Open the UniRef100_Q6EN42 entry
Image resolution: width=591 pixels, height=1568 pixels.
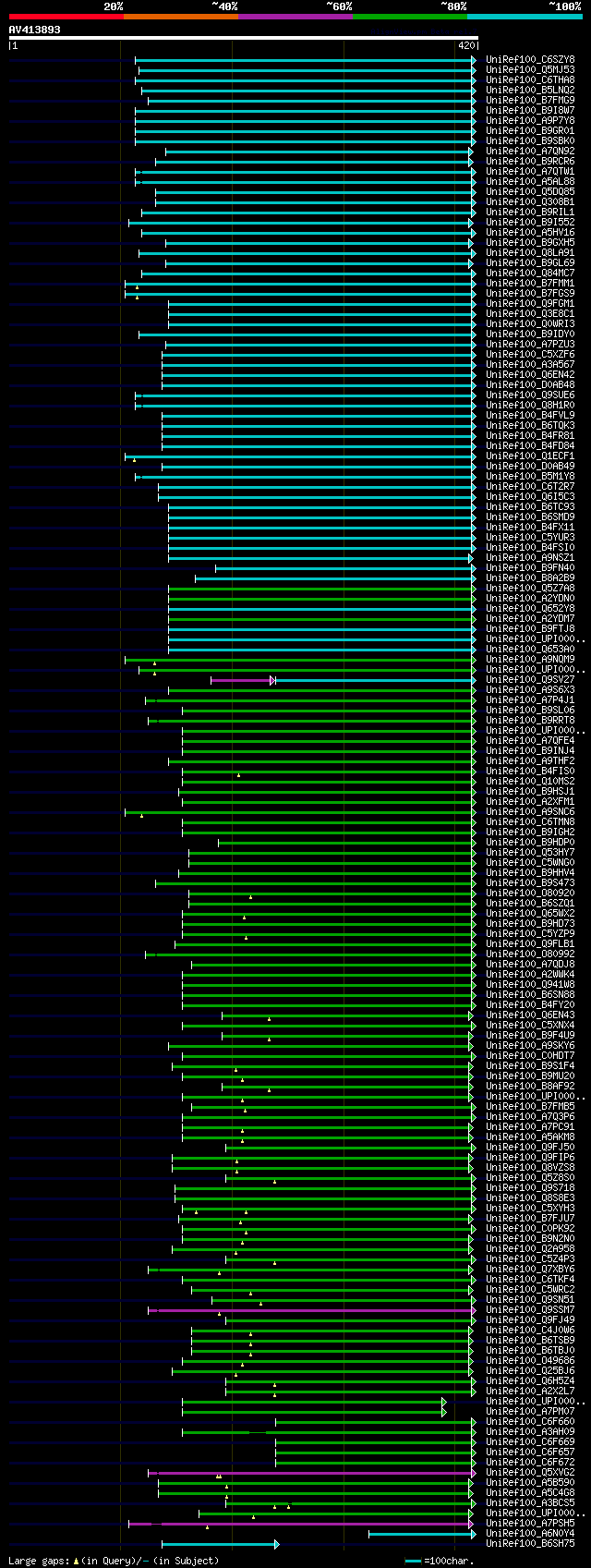530,375
